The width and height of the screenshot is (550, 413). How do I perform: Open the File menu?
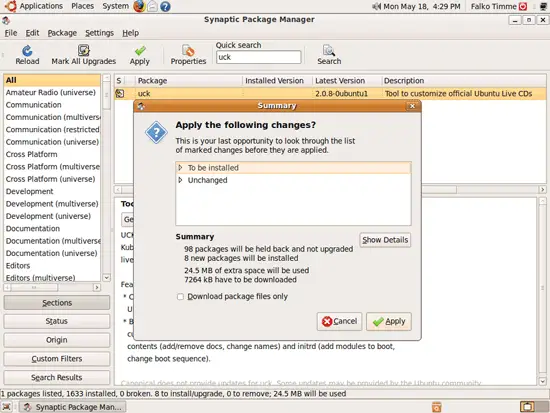11,33
